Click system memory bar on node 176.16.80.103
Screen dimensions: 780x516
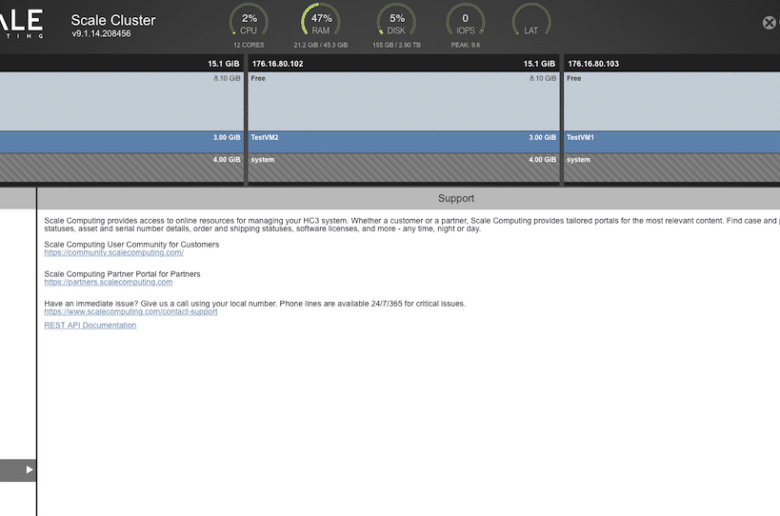[672, 168]
